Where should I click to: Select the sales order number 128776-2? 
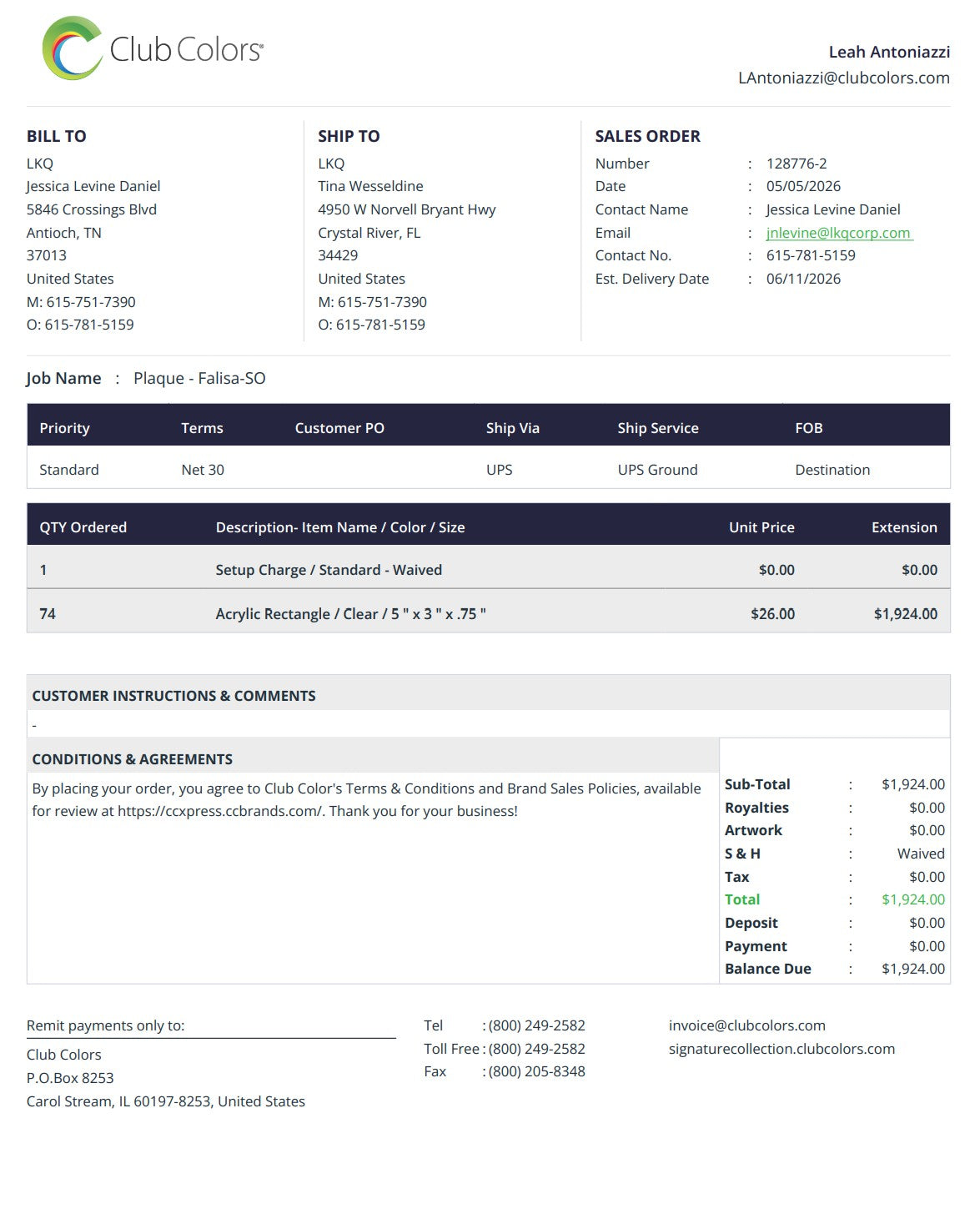point(797,164)
